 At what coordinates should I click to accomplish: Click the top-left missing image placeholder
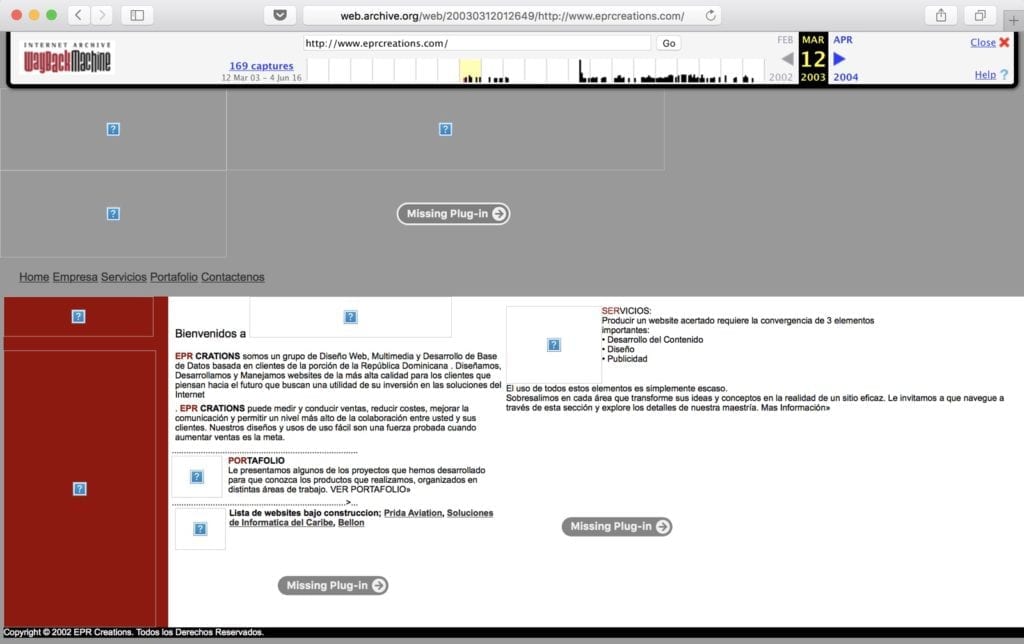pyautogui.click(x=113, y=129)
